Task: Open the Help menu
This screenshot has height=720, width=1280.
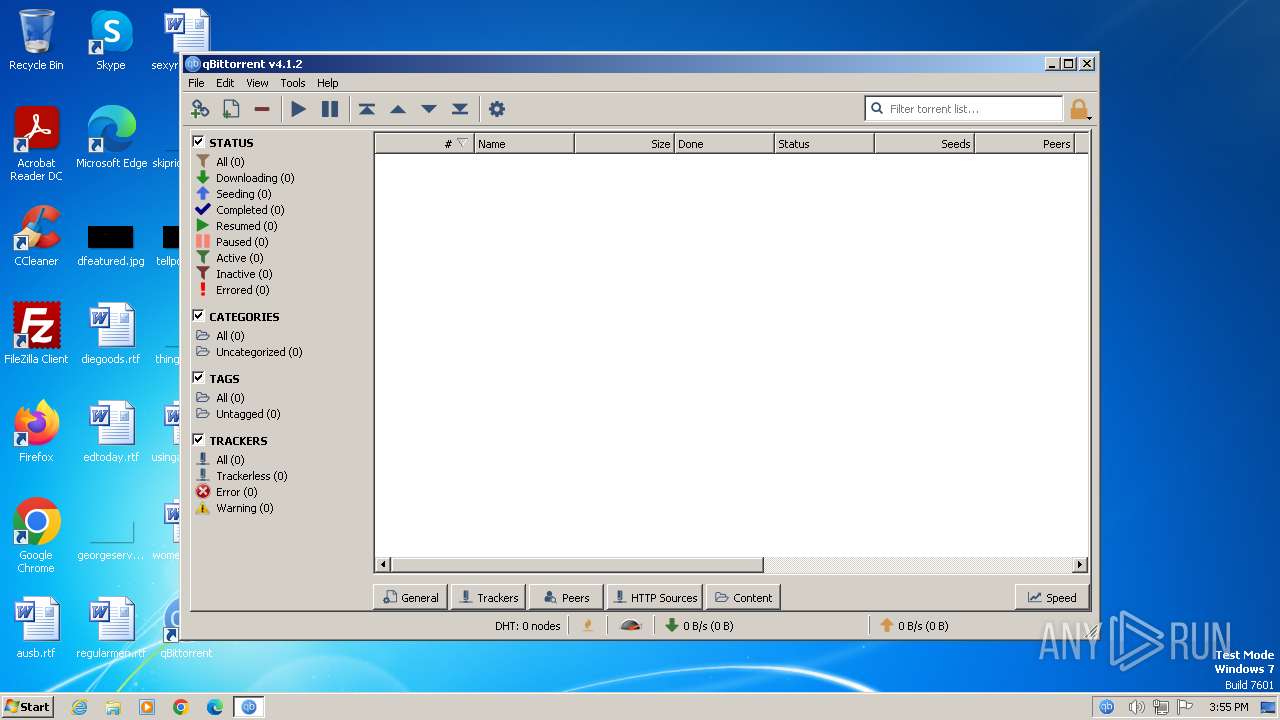Action: click(x=328, y=83)
